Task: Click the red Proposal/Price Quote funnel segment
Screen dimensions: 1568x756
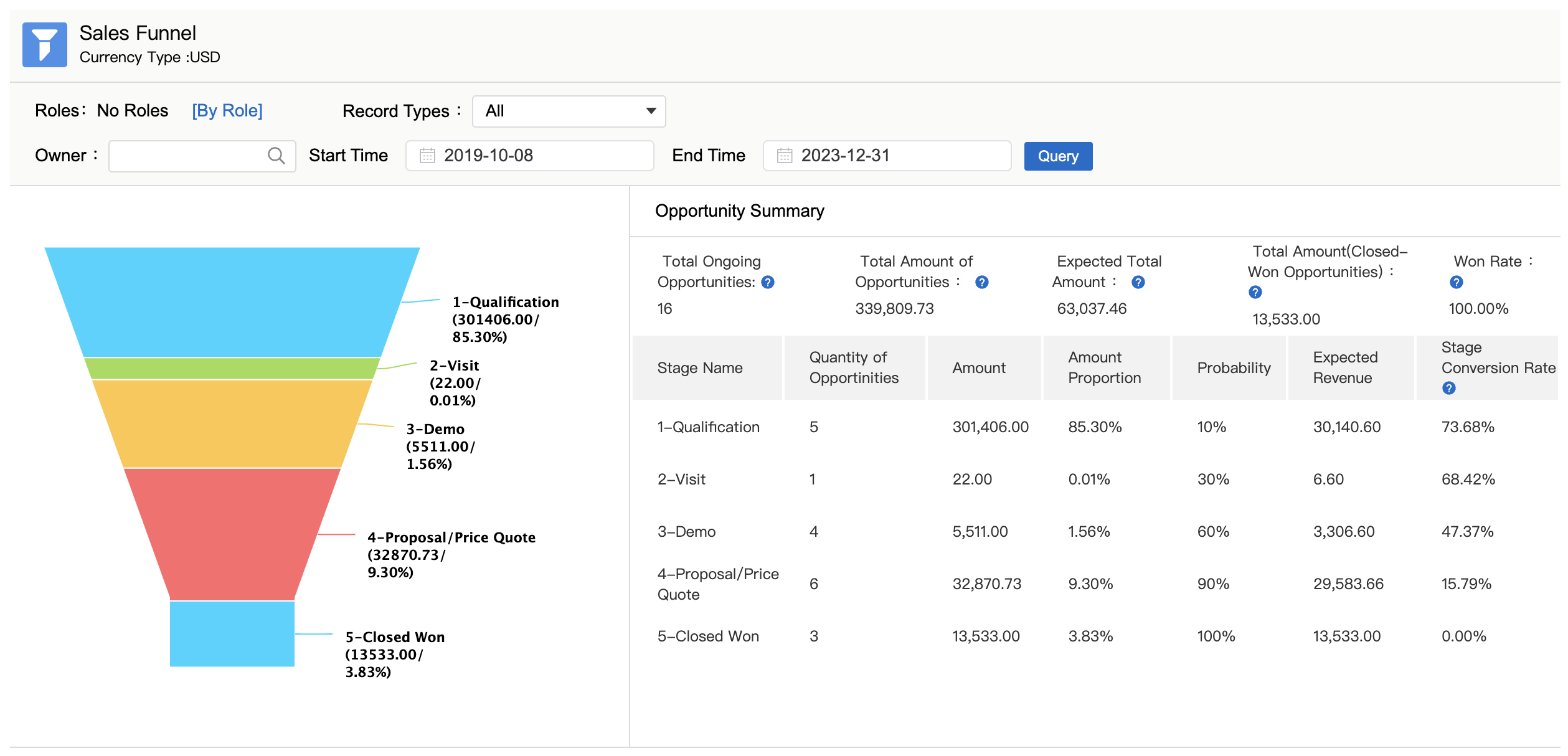Action: 232,534
